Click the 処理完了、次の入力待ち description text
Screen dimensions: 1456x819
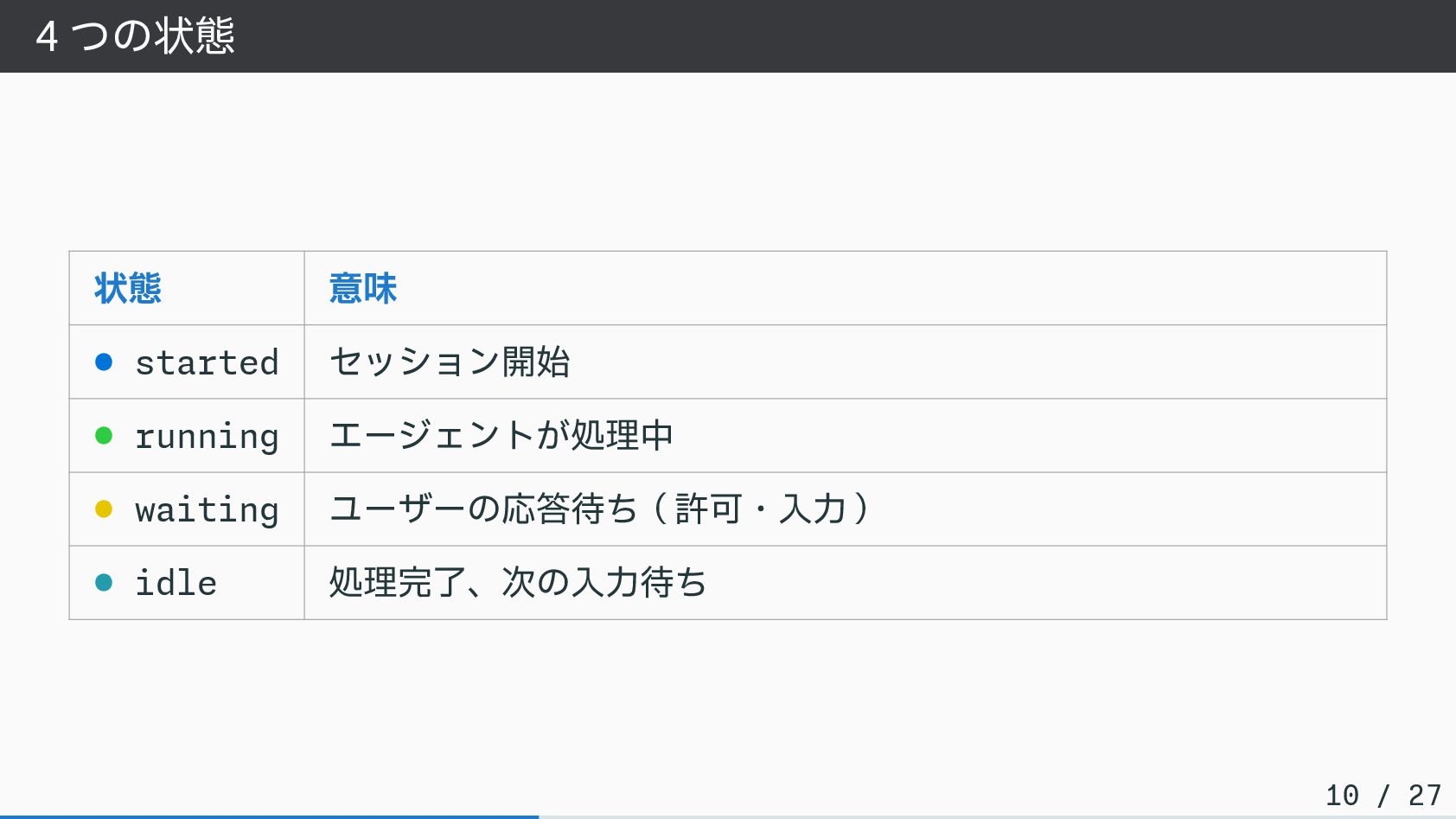pyautogui.click(x=518, y=583)
